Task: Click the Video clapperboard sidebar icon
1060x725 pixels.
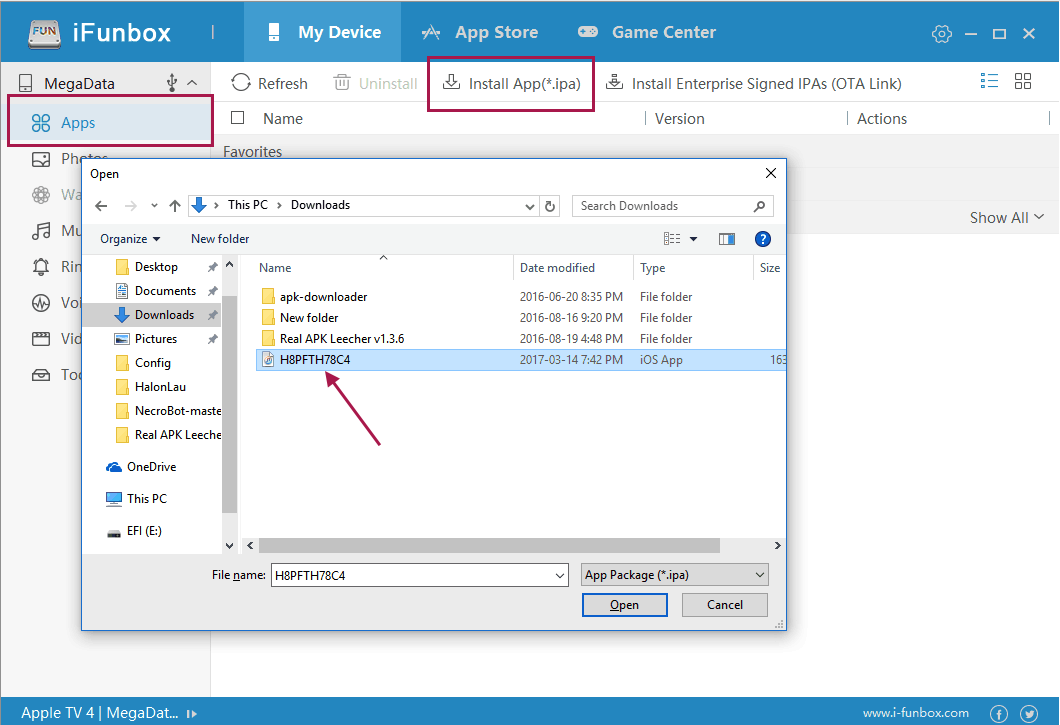Action: coord(41,339)
